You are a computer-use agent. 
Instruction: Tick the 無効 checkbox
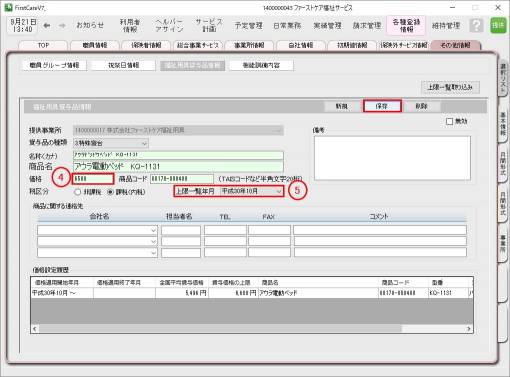point(449,121)
